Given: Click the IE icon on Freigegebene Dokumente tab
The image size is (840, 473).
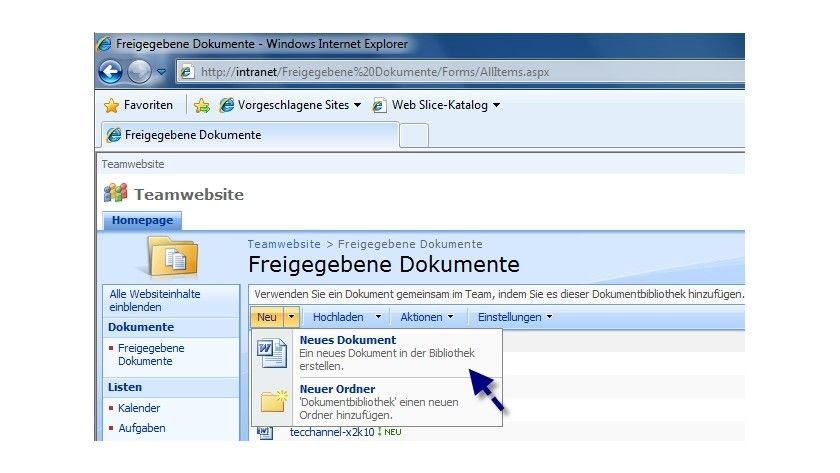Looking at the screenshot, I should pyautogui.click(x=114, y=135).
